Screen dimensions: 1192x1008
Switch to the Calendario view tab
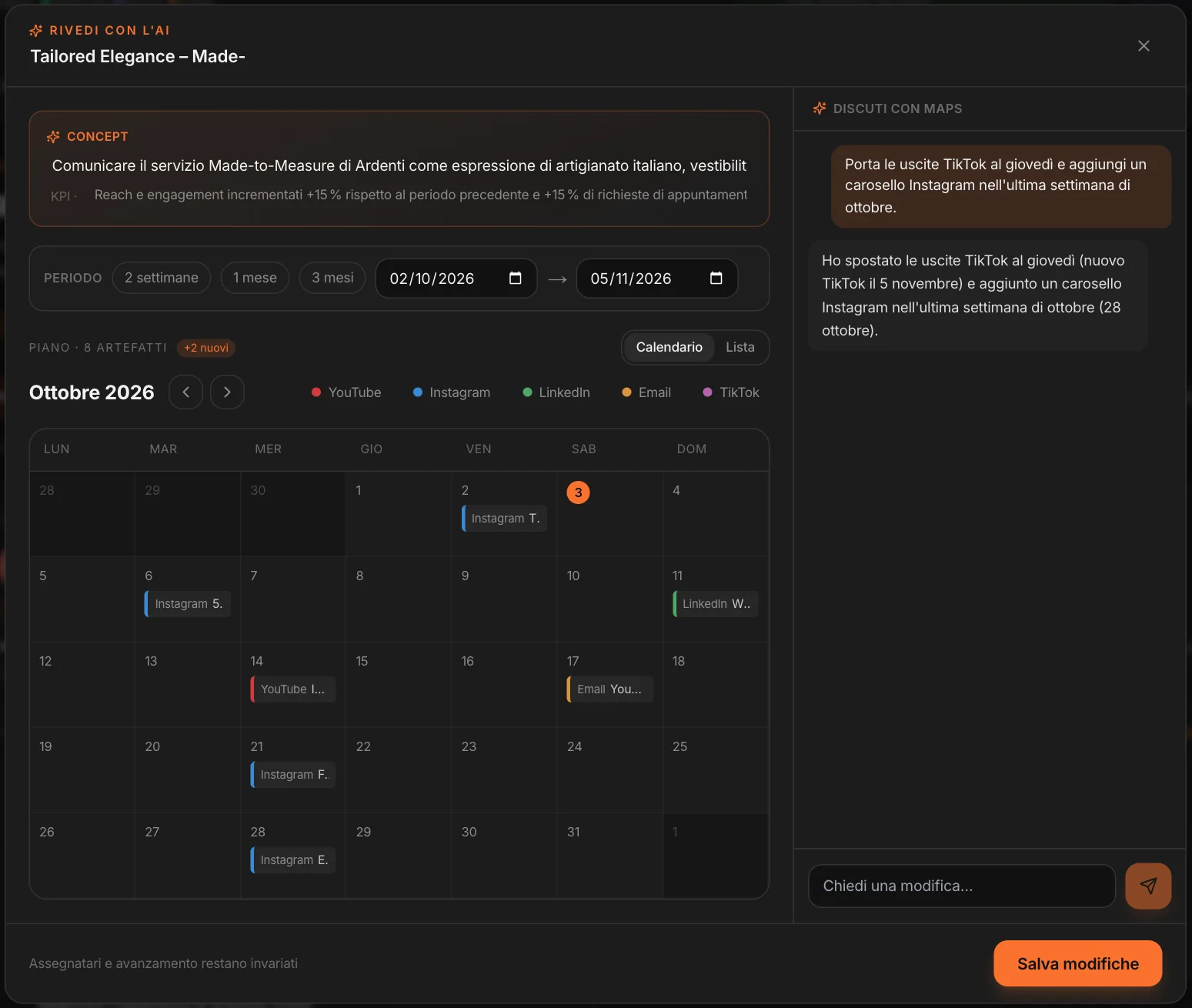pos(669,347)
